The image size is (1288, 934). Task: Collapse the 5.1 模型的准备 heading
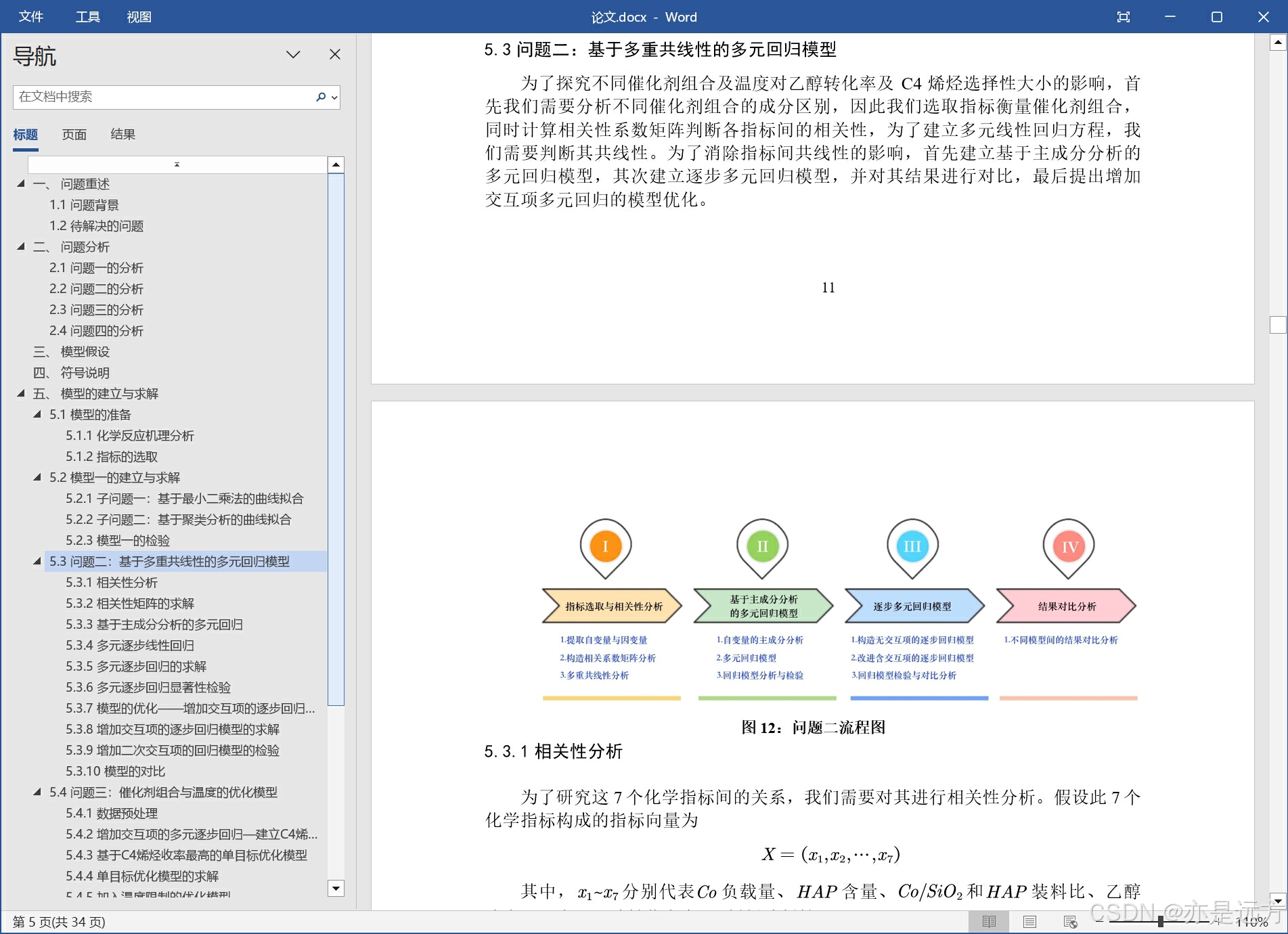(x=37, y=414)
